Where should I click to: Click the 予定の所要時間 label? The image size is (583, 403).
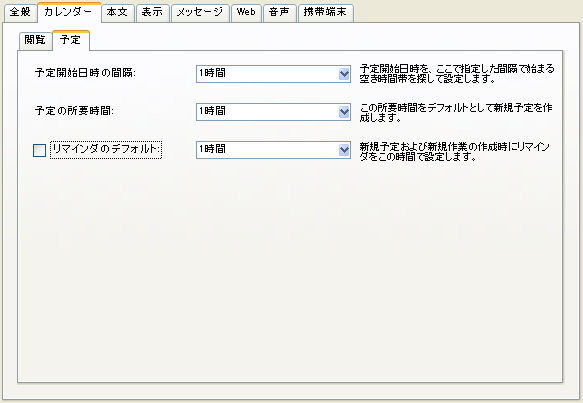(x=74, y=111)
